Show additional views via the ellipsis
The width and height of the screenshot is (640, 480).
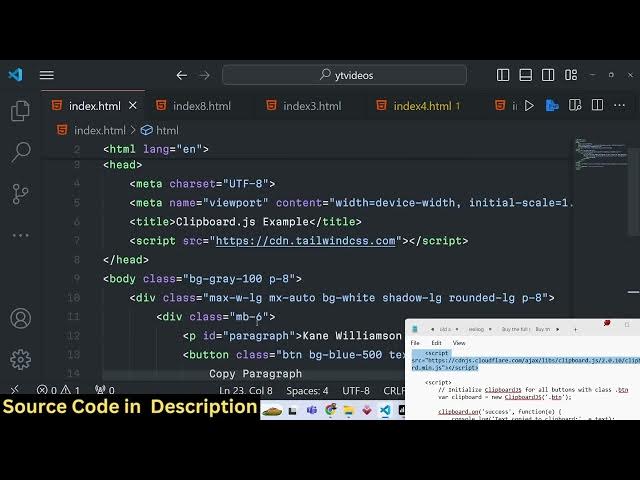click(x=20, y=236)
